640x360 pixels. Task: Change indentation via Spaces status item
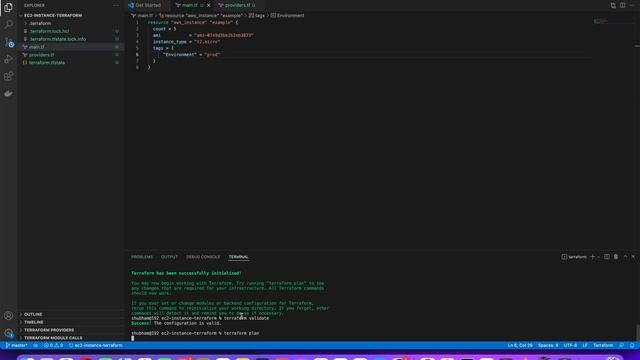[548, 345]
